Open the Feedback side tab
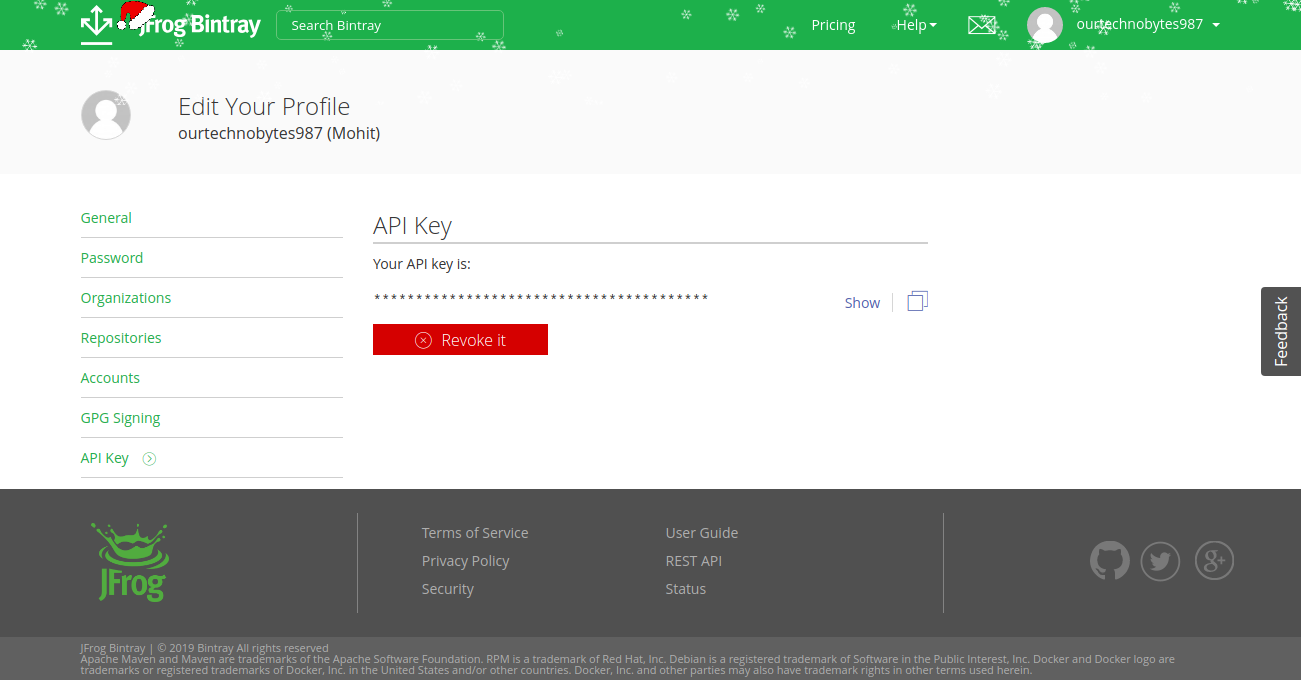This screenshot has width=1301, height=680. 1281,331
